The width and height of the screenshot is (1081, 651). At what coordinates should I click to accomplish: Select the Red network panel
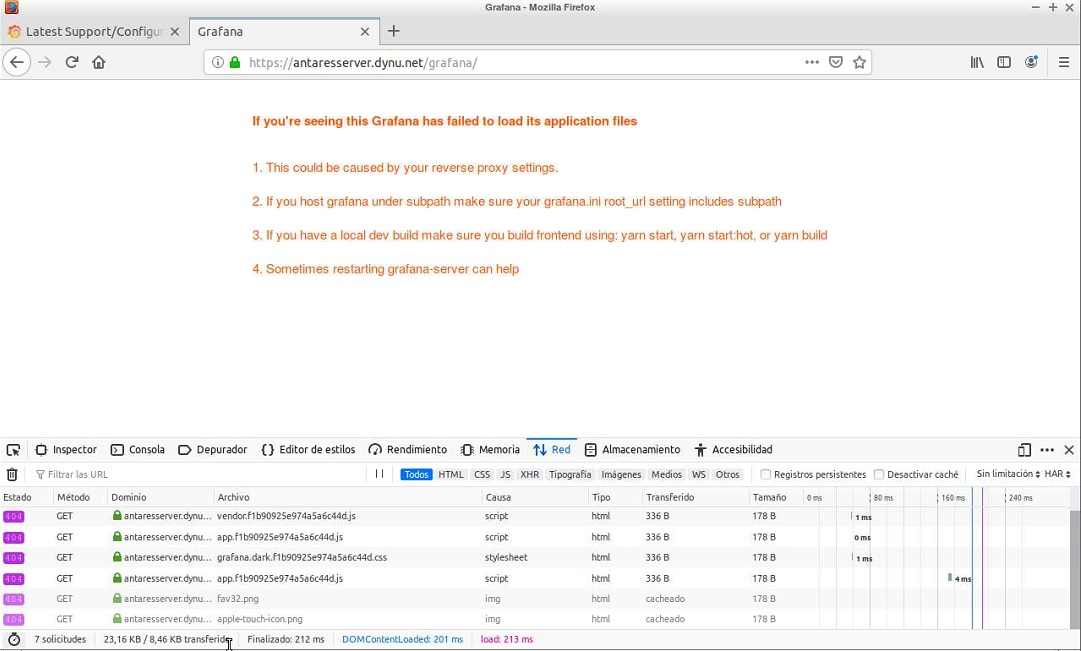click(x=552, y=450)
